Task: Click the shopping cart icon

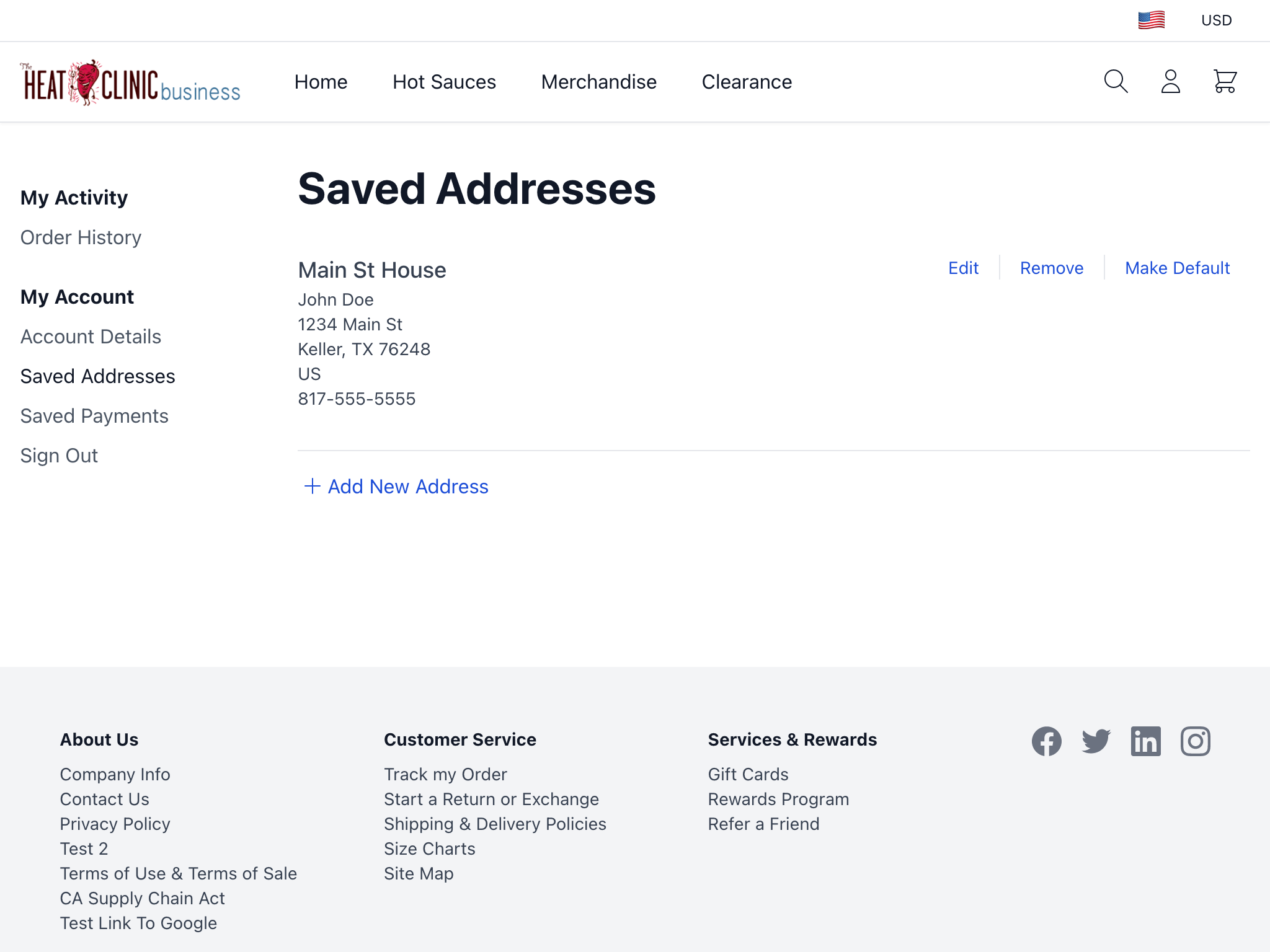Action: (1224, 82)
